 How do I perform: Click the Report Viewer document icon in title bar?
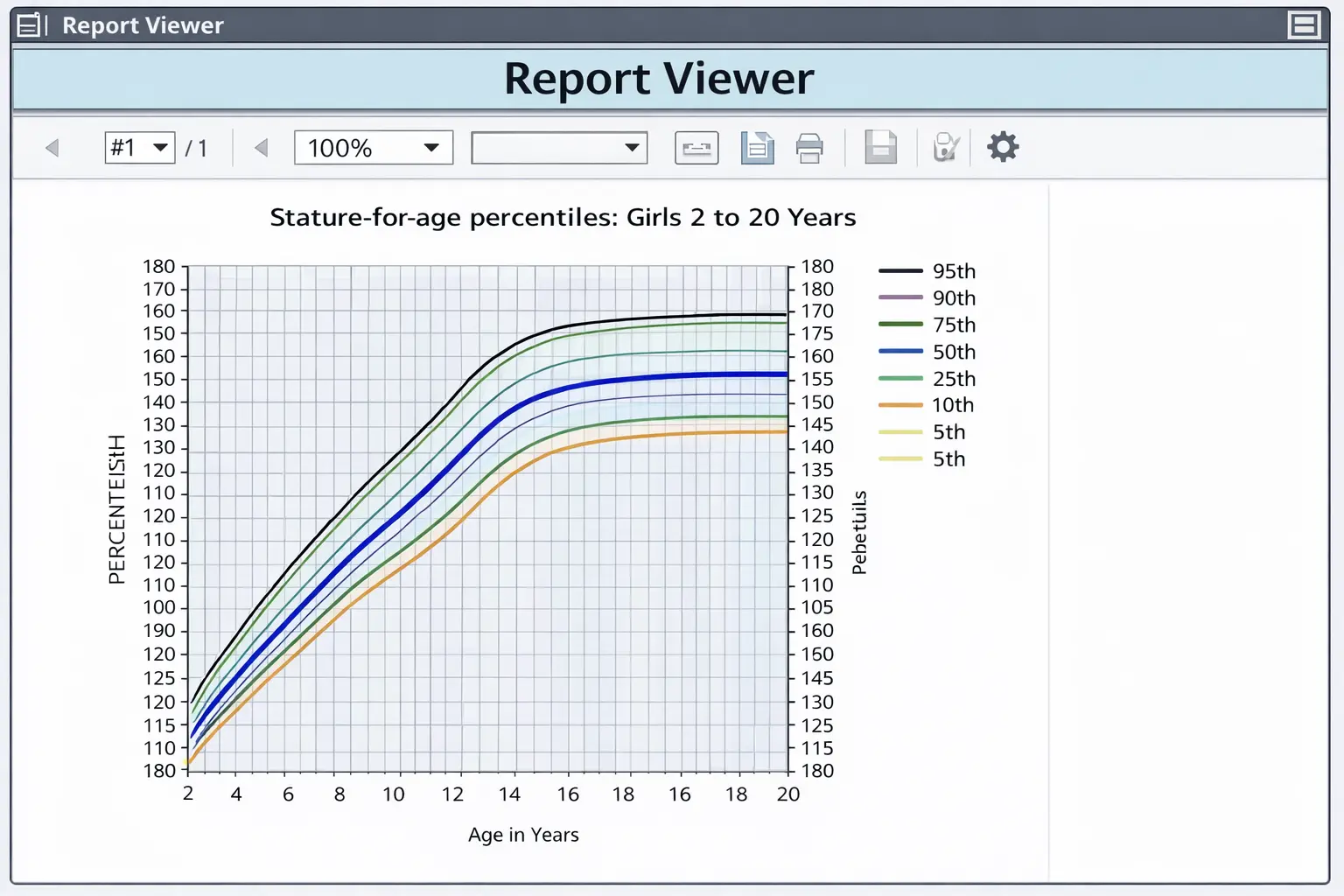click(x=29, y=24)
